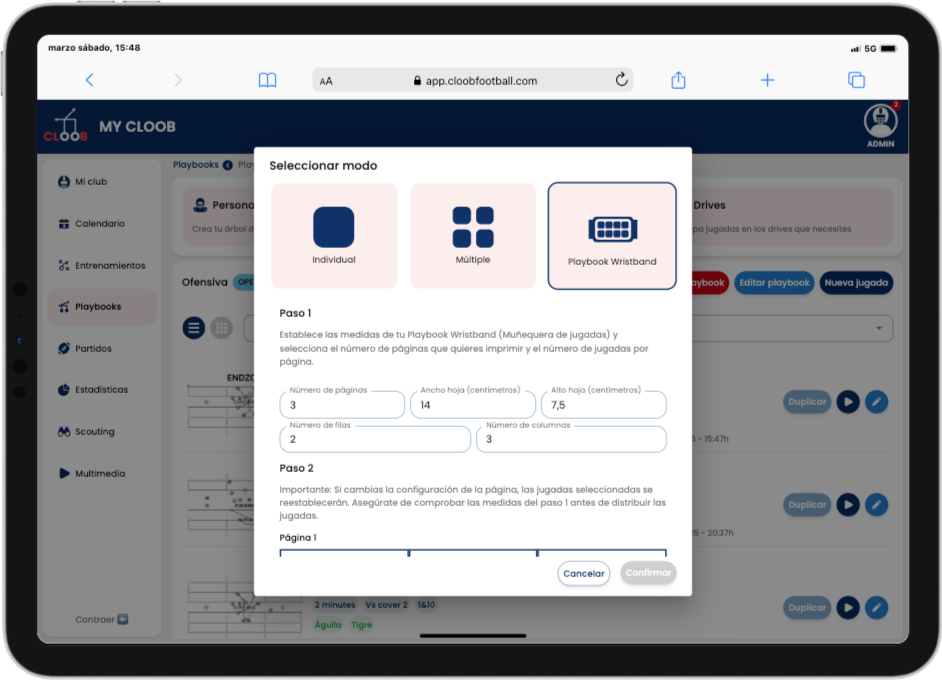The width and height of the screenshot is (942, 680).
Task: Select Playbook Wristband mode
Action: click(612, 236)
